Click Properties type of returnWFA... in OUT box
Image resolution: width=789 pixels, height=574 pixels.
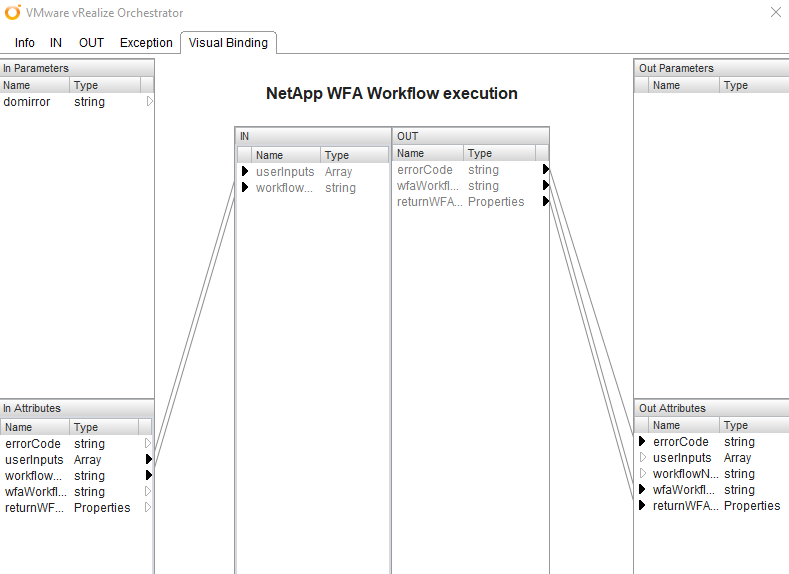(496, 202)
